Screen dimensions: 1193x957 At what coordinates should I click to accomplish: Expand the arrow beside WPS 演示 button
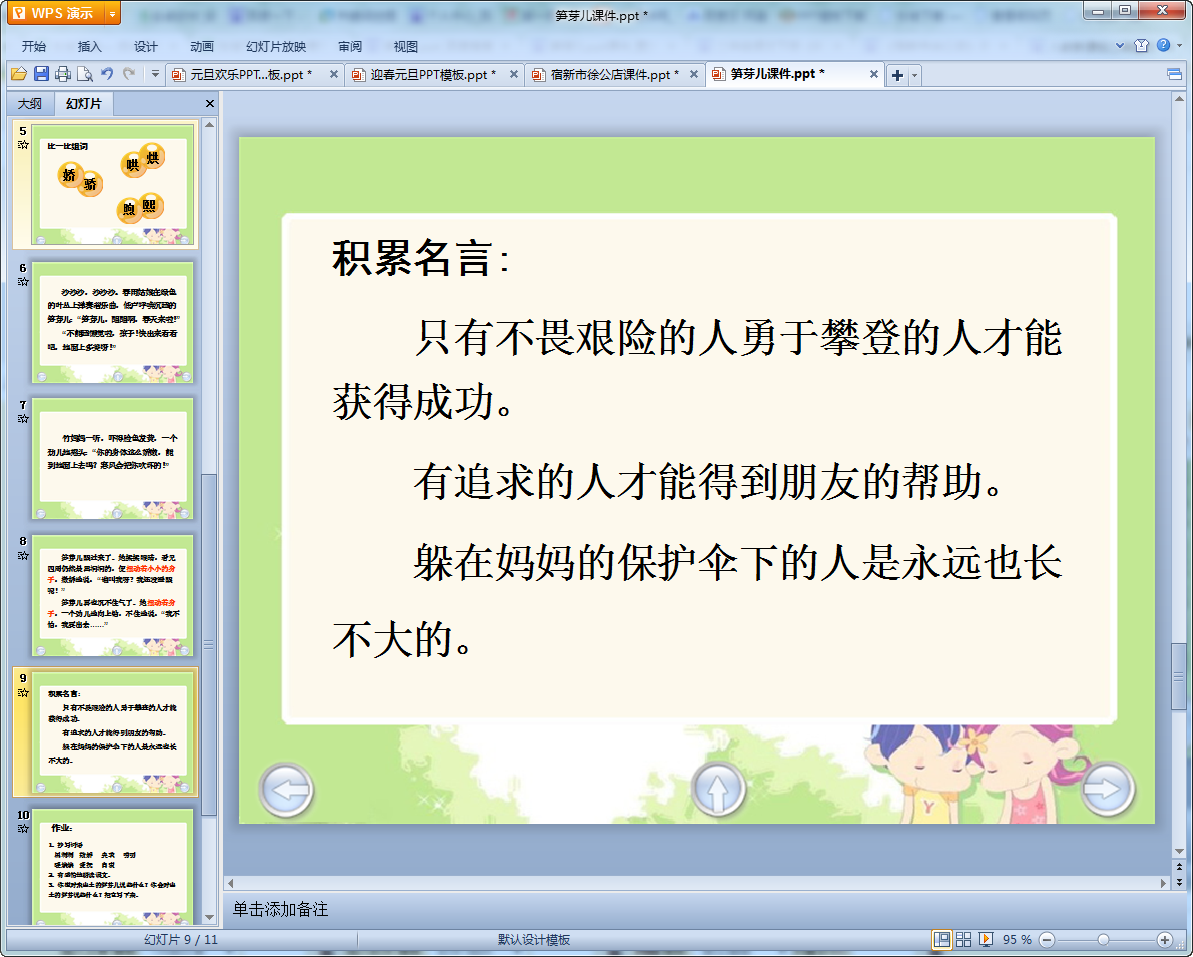(112, 13)
